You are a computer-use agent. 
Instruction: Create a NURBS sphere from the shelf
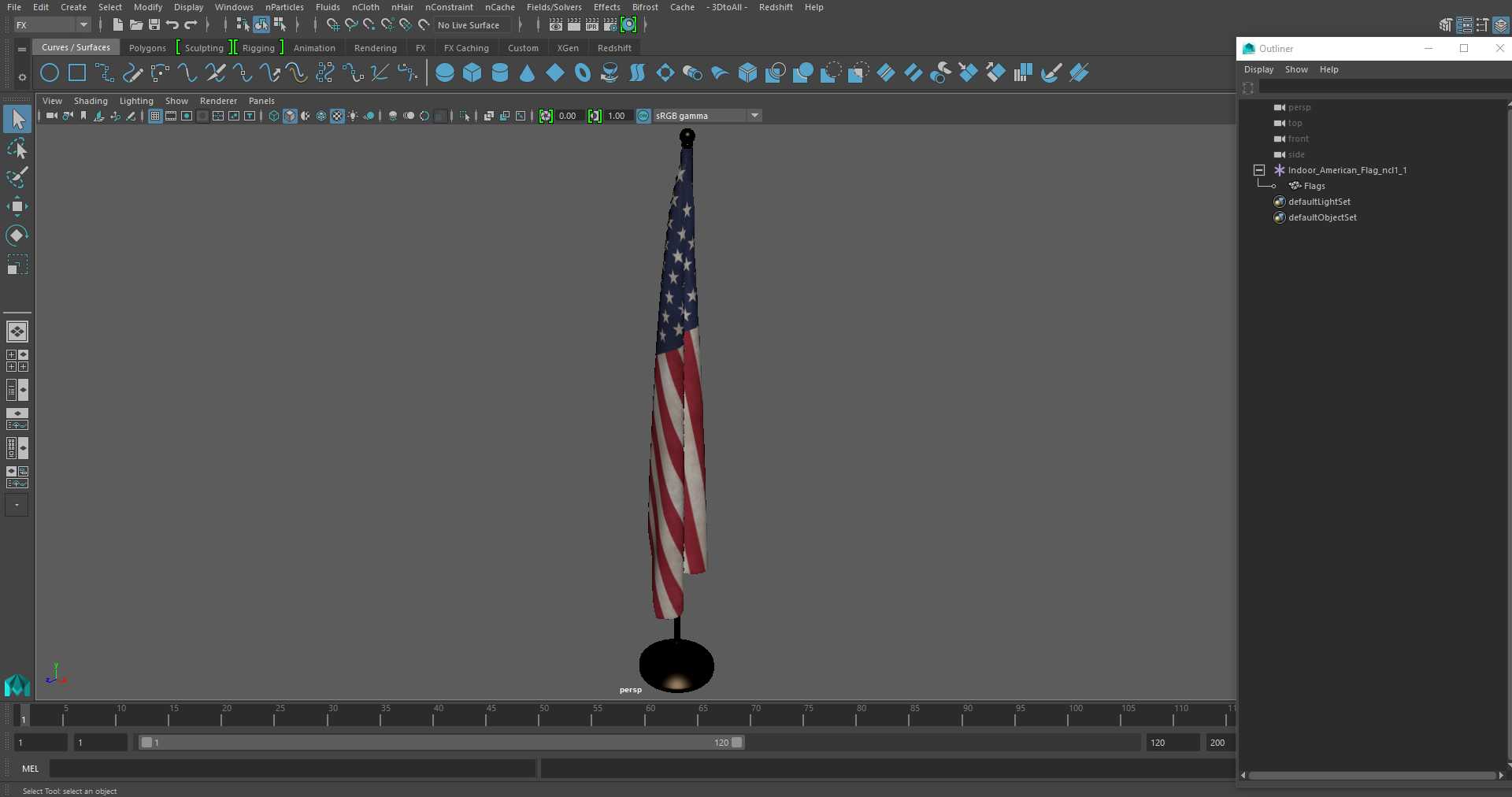coord(445,73)
